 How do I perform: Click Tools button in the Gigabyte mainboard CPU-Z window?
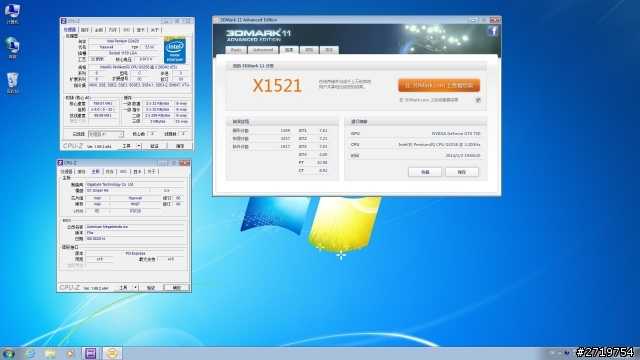[123, 288]
